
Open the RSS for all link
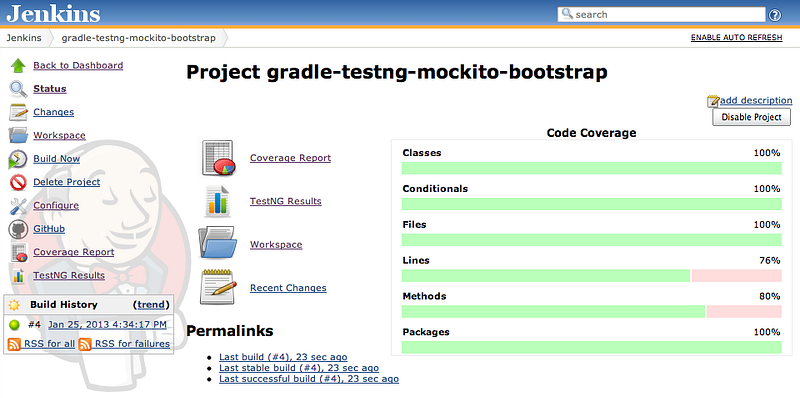pyautogui.click(x=49, y=344)
